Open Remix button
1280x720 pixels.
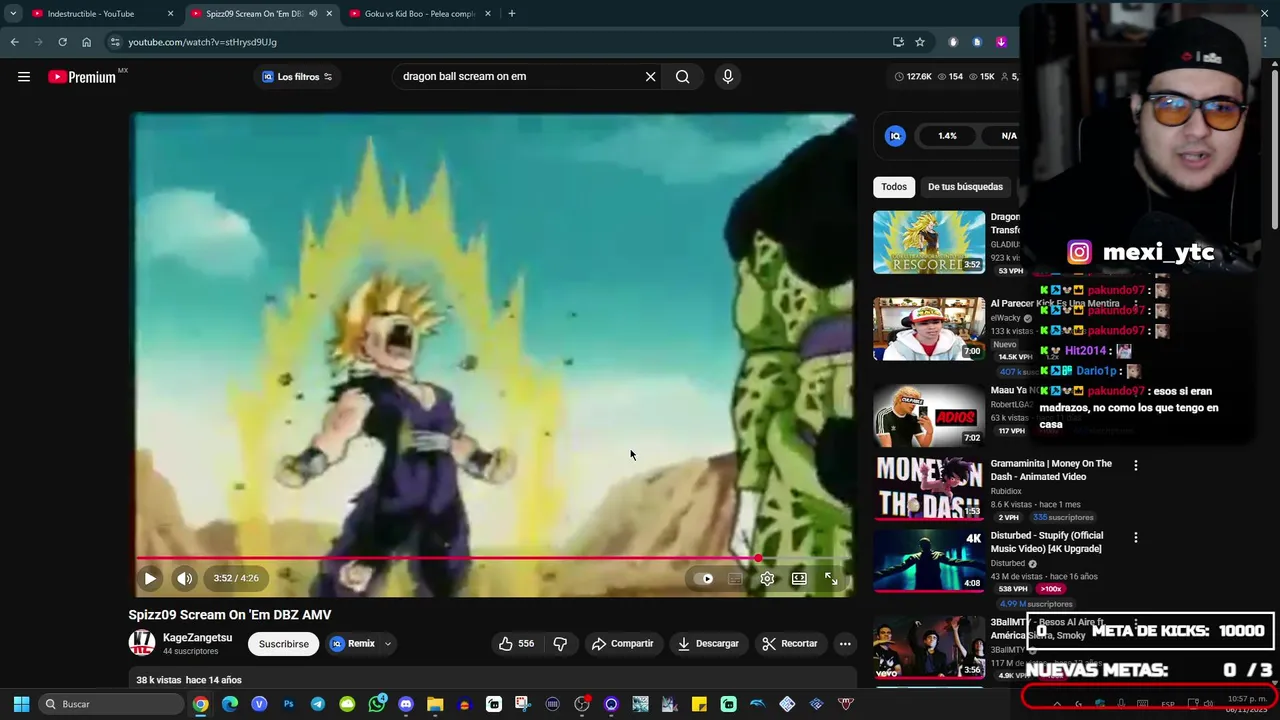pyautogui.click(x=352, y=644)
